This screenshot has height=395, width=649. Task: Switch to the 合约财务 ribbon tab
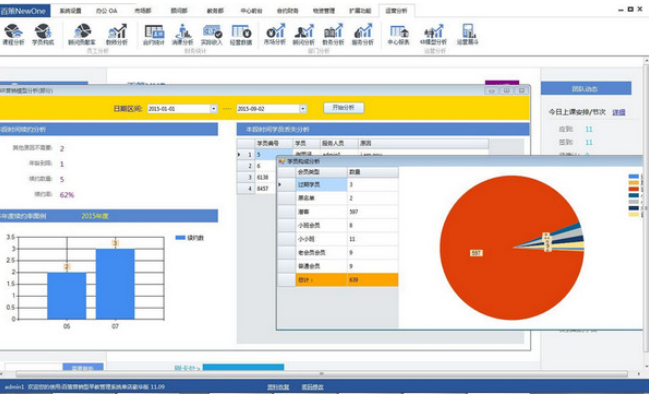point(288,11)
